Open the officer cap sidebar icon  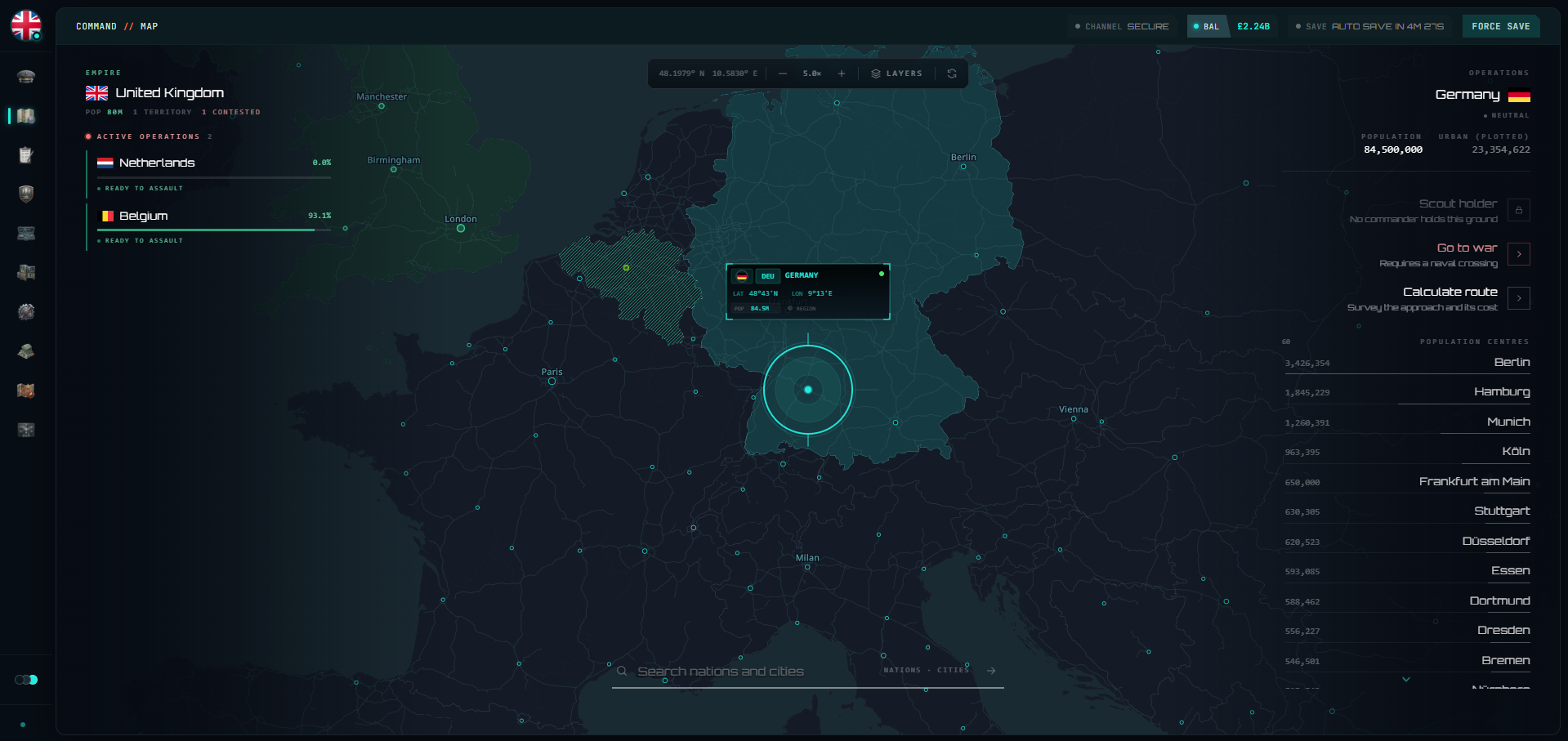[26, 77]
